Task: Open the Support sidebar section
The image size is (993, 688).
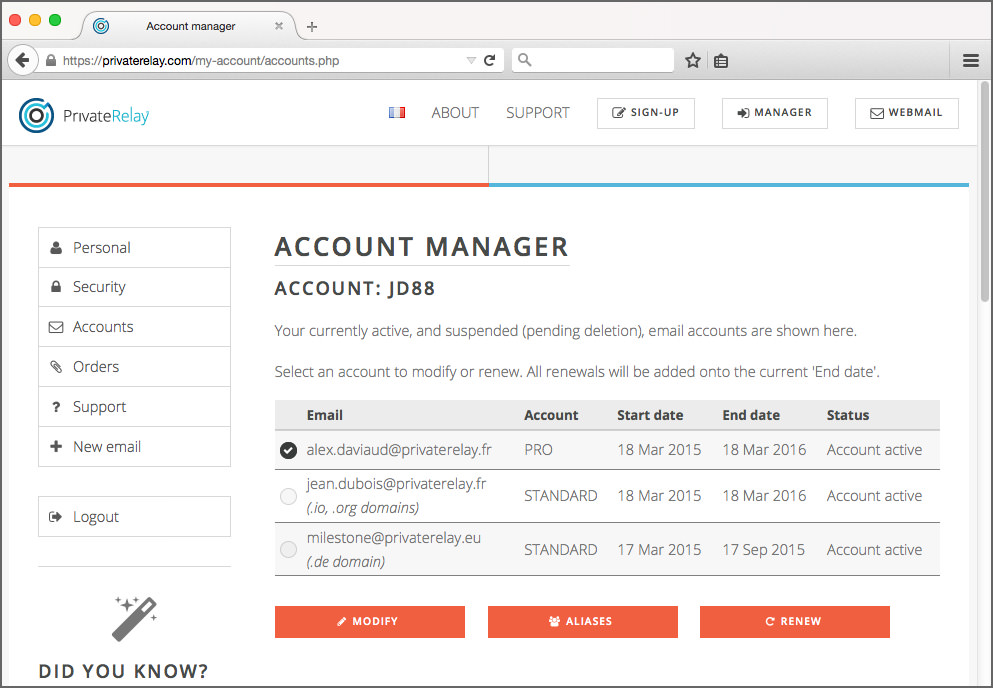Action: point(134,407)
